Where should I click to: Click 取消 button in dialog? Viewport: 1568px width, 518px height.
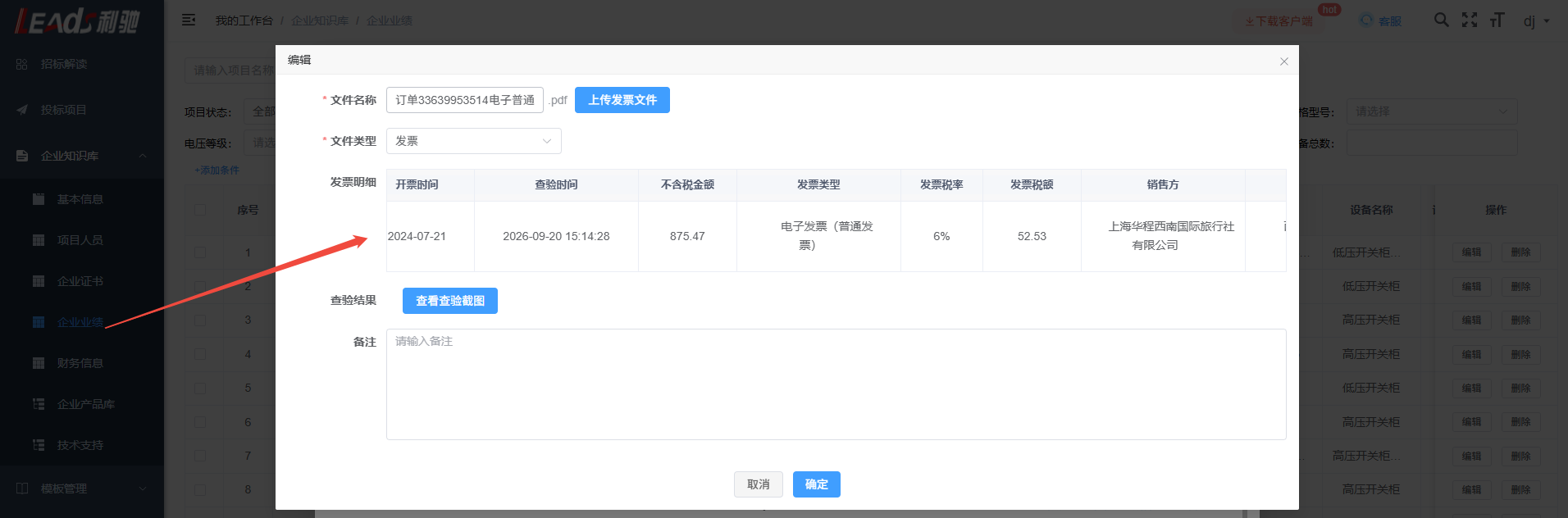[x=759, y=484]
